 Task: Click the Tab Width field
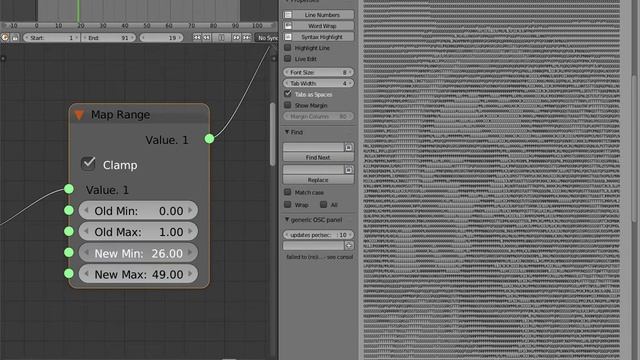click(318, 83)
